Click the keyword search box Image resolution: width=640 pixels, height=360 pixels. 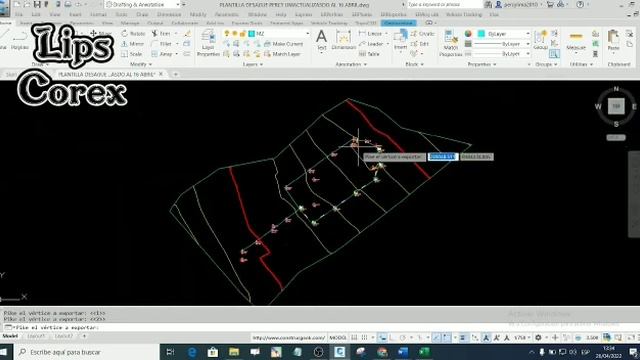(444, 4)
